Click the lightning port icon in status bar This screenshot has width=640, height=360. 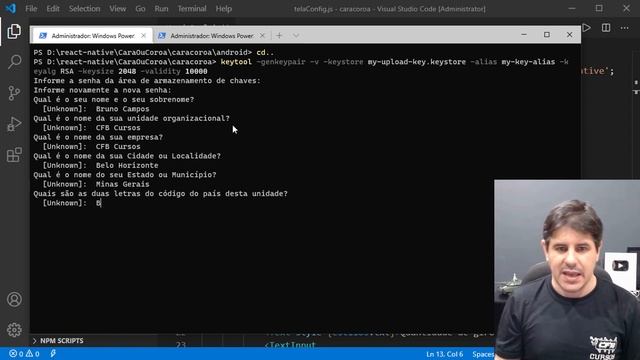point(53,354)
